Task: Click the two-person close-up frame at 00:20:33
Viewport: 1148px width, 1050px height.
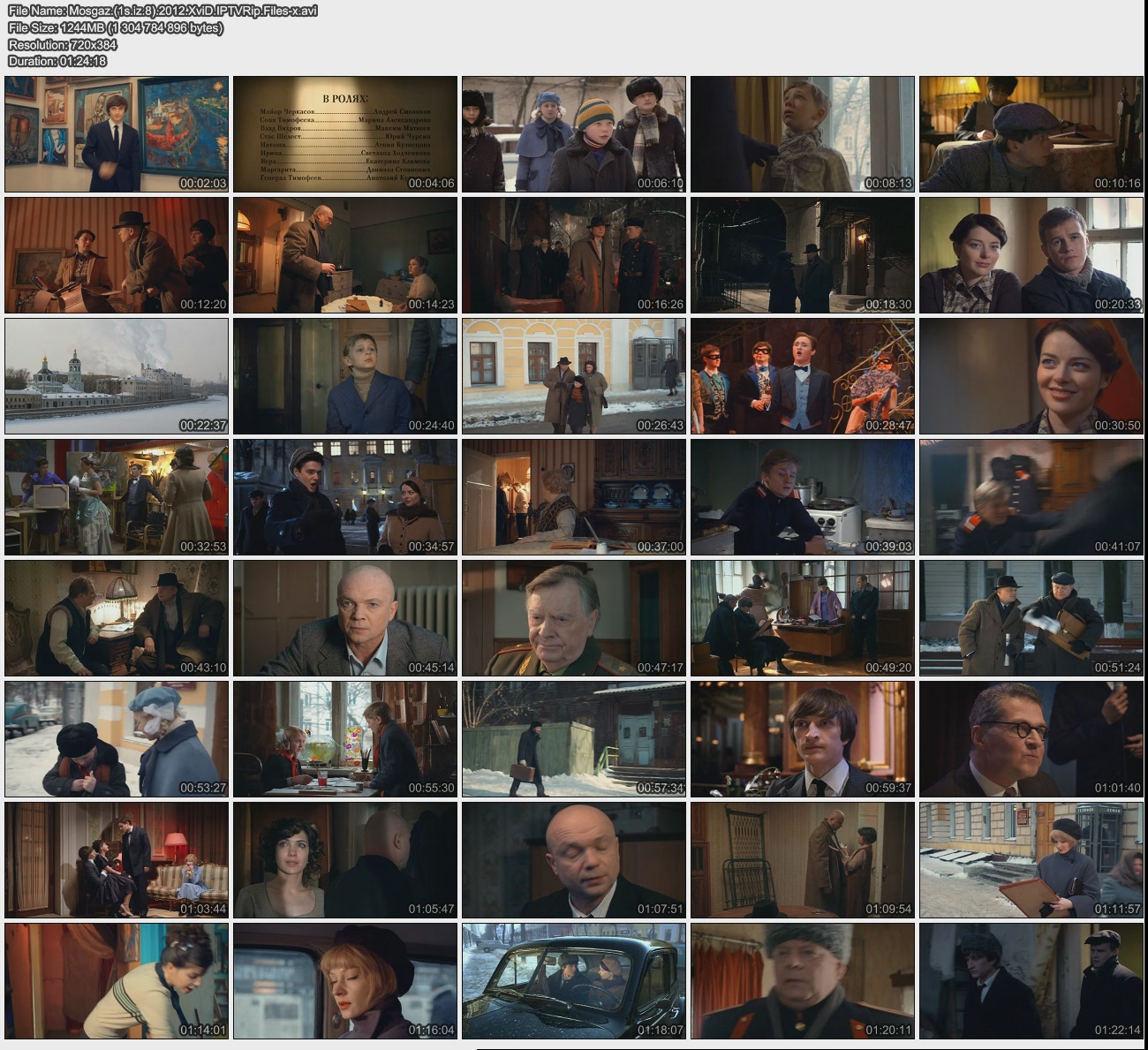Action: [1031, 255]
